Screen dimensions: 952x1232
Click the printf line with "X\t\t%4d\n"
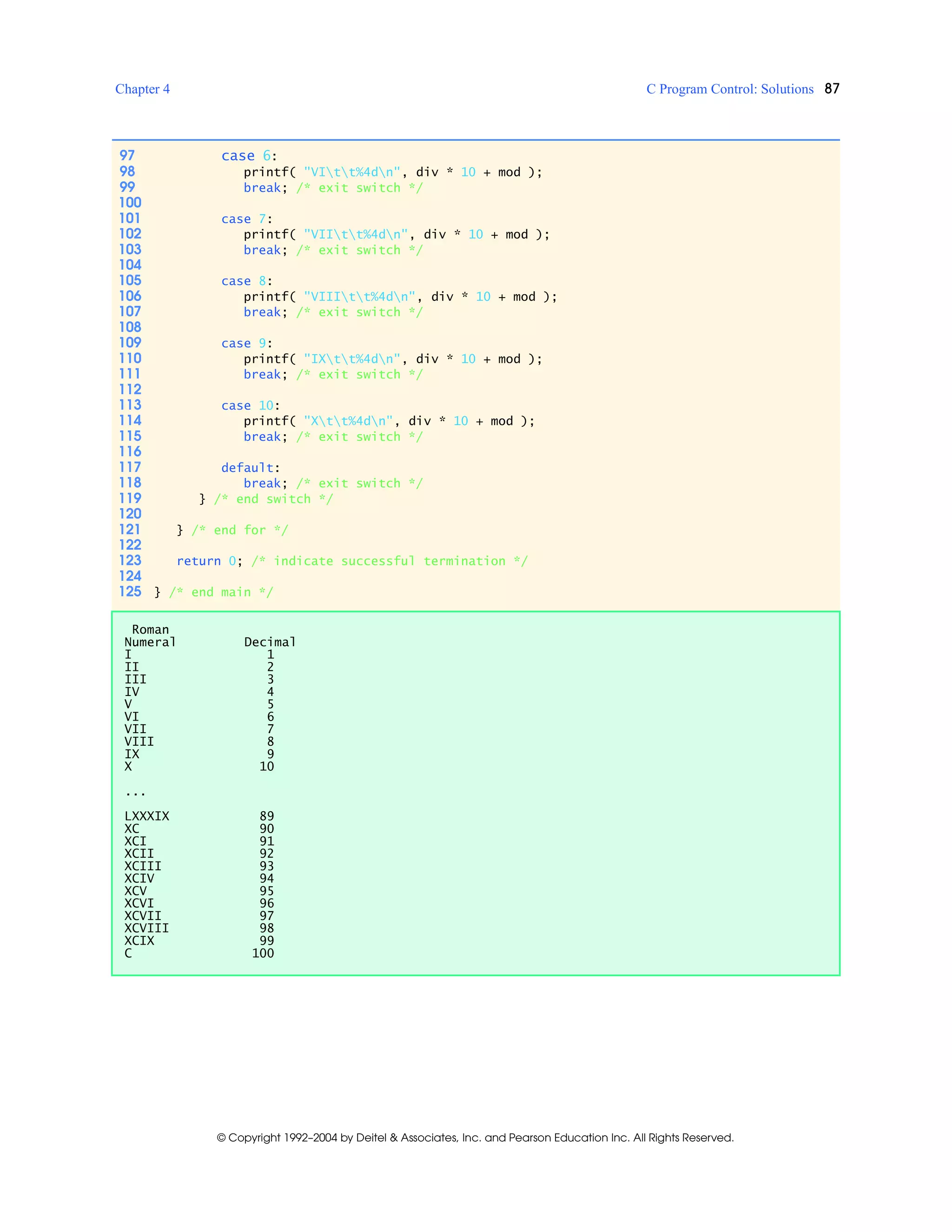389,421
